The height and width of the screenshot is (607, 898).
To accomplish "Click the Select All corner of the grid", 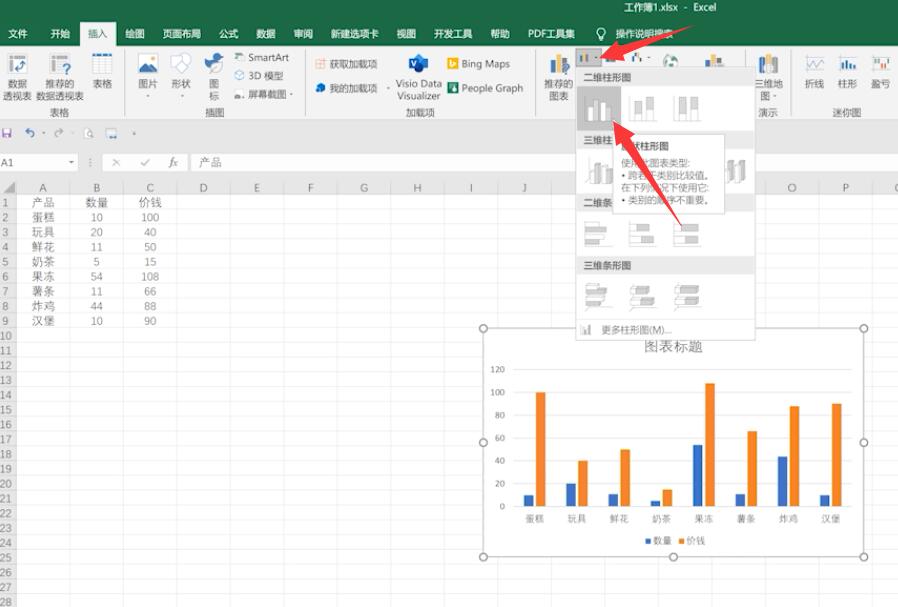I will [x=8, y=187].
